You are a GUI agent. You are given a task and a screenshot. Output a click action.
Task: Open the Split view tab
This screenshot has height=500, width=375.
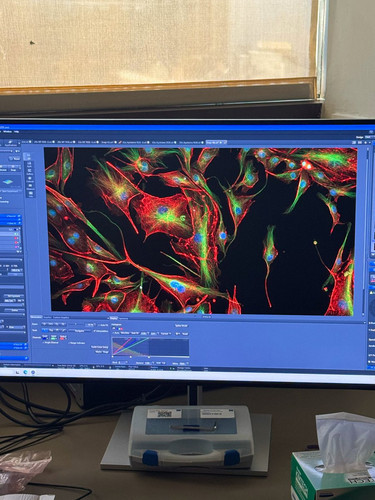[x=30, y=164]
